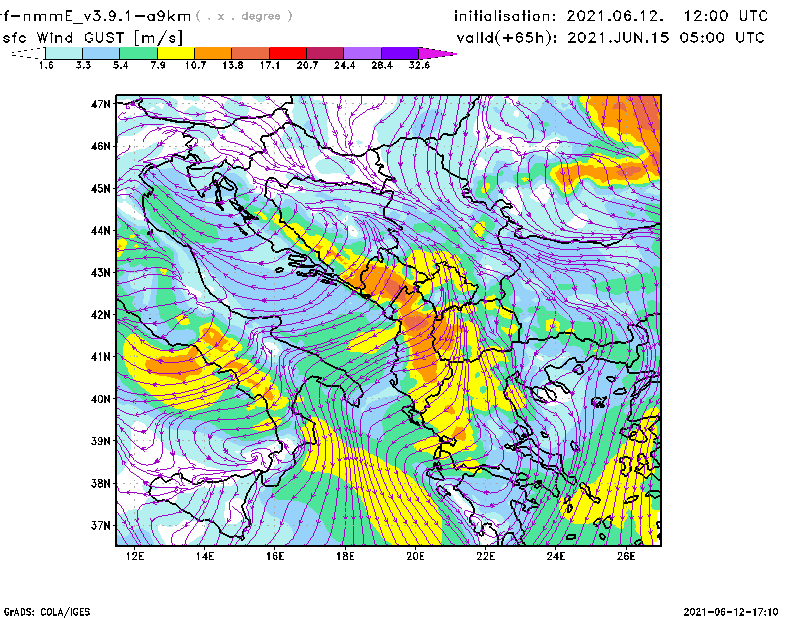Image resolution: width=800 pixels, height=618 pixels.
Task: Click the dashed white arrow at the colorbar start
Action: click(x=28, y=53)
